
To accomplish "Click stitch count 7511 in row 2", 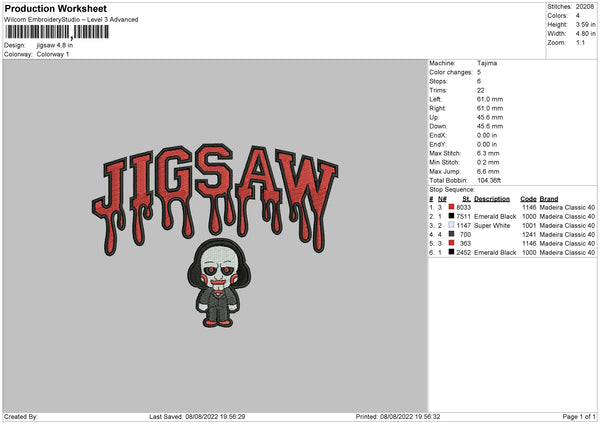I will tap(463, 217).
